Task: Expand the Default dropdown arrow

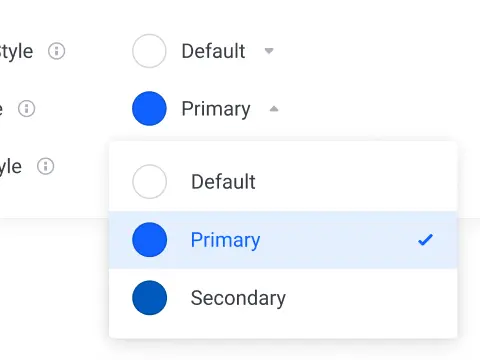Action: coord(269,51)
